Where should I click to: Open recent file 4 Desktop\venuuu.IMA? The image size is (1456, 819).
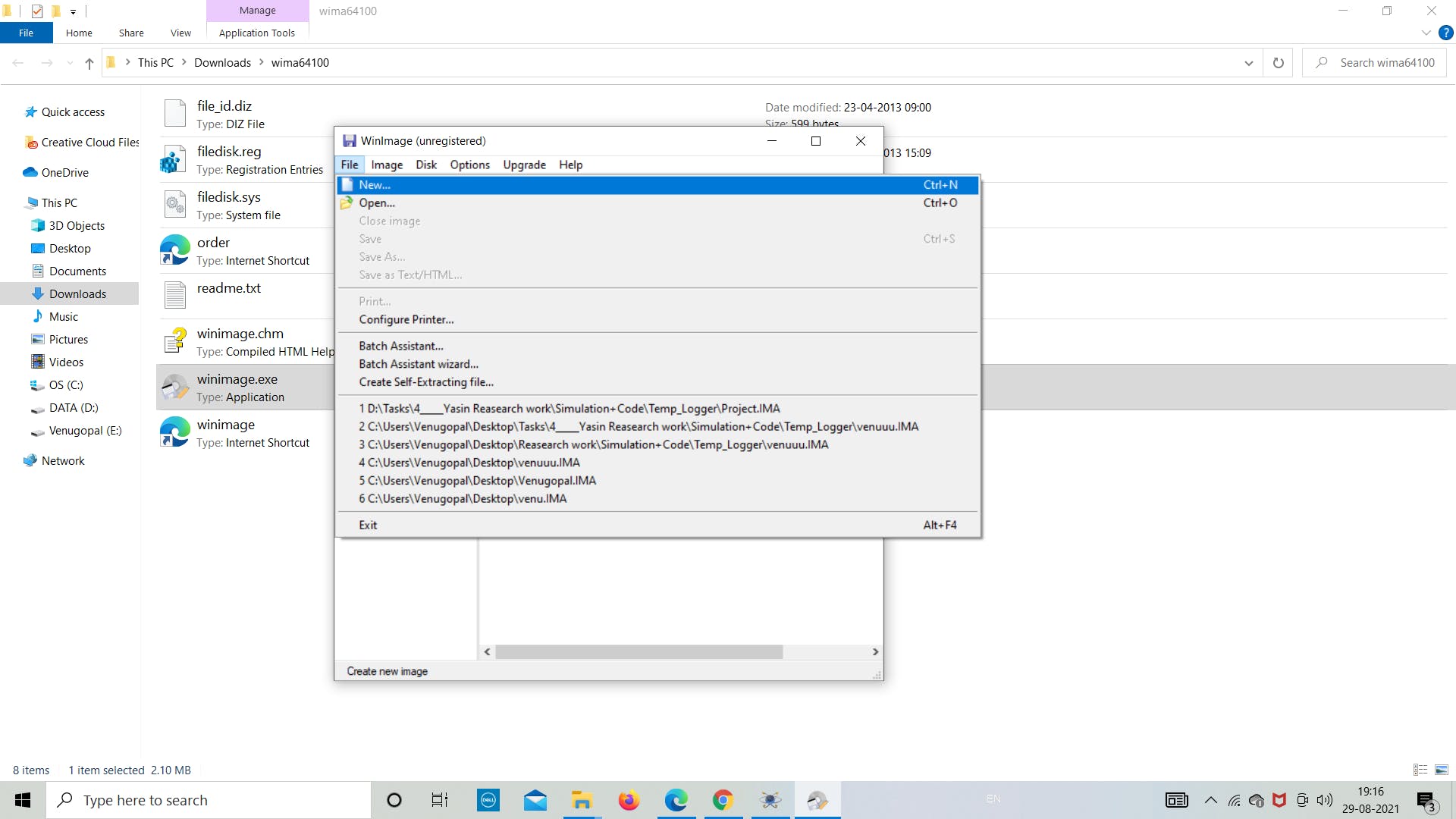click(x=657, y=463)
